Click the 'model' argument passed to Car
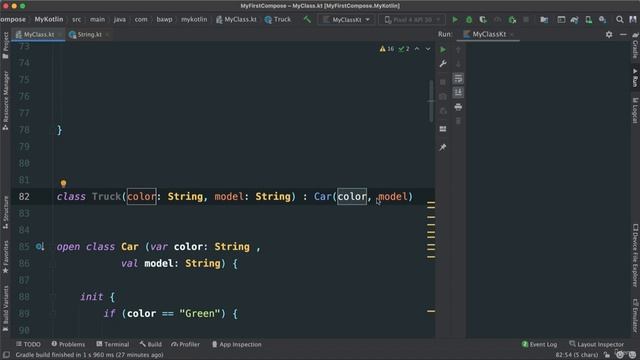The width and height of the screenshot is (640, 360). click(x=393, y=196)
